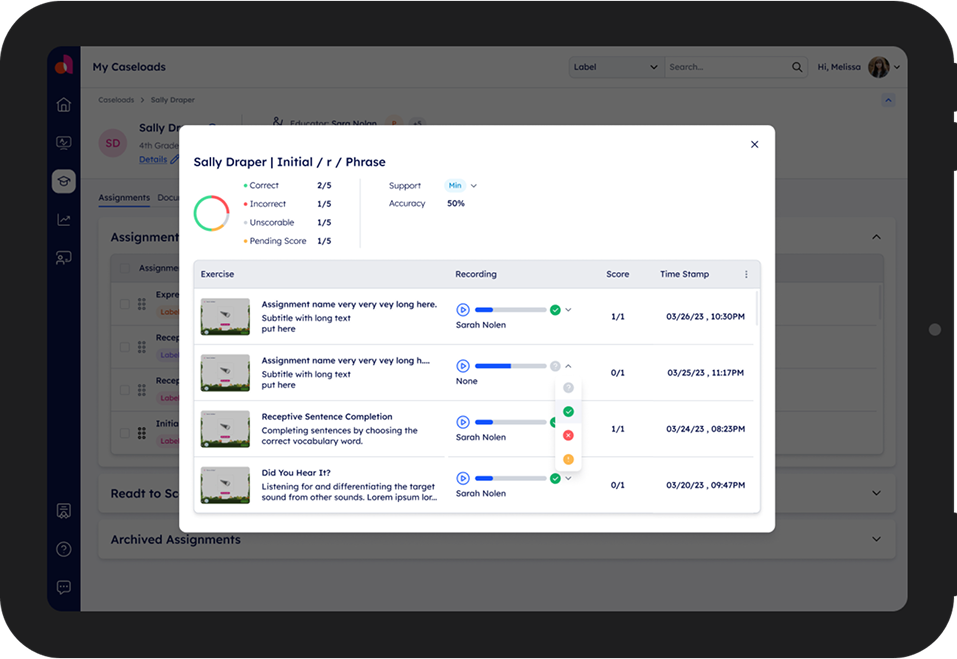This screenshot has width=957, height=659.
Task: Open analytics chart icon in sidebar
Action: point(64,220)
